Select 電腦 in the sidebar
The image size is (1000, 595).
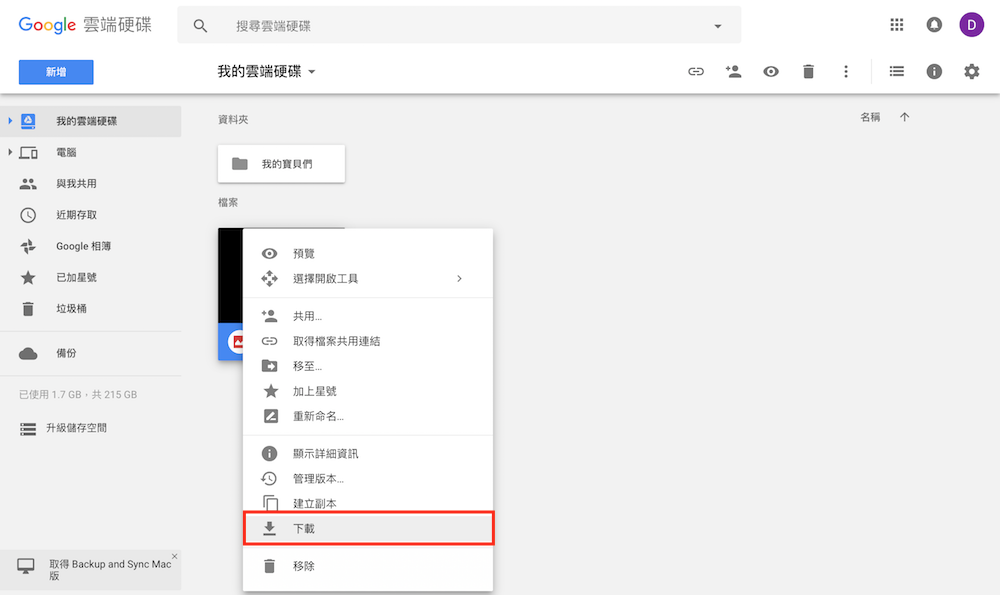[x=91, y=152]
